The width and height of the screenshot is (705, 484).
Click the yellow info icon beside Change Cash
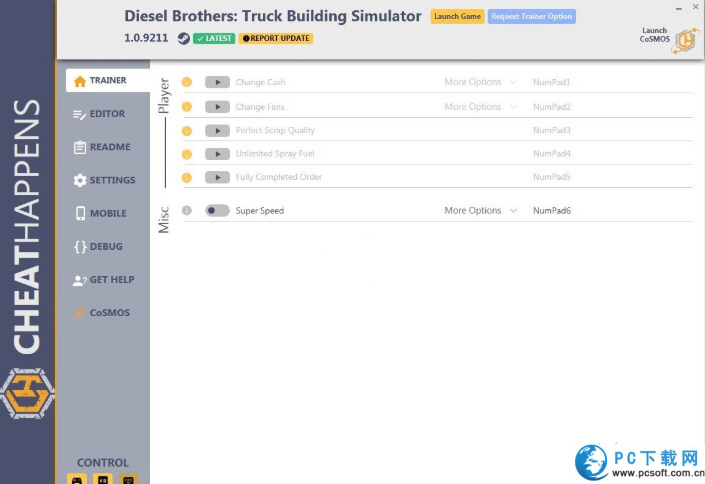pos(186,82)
